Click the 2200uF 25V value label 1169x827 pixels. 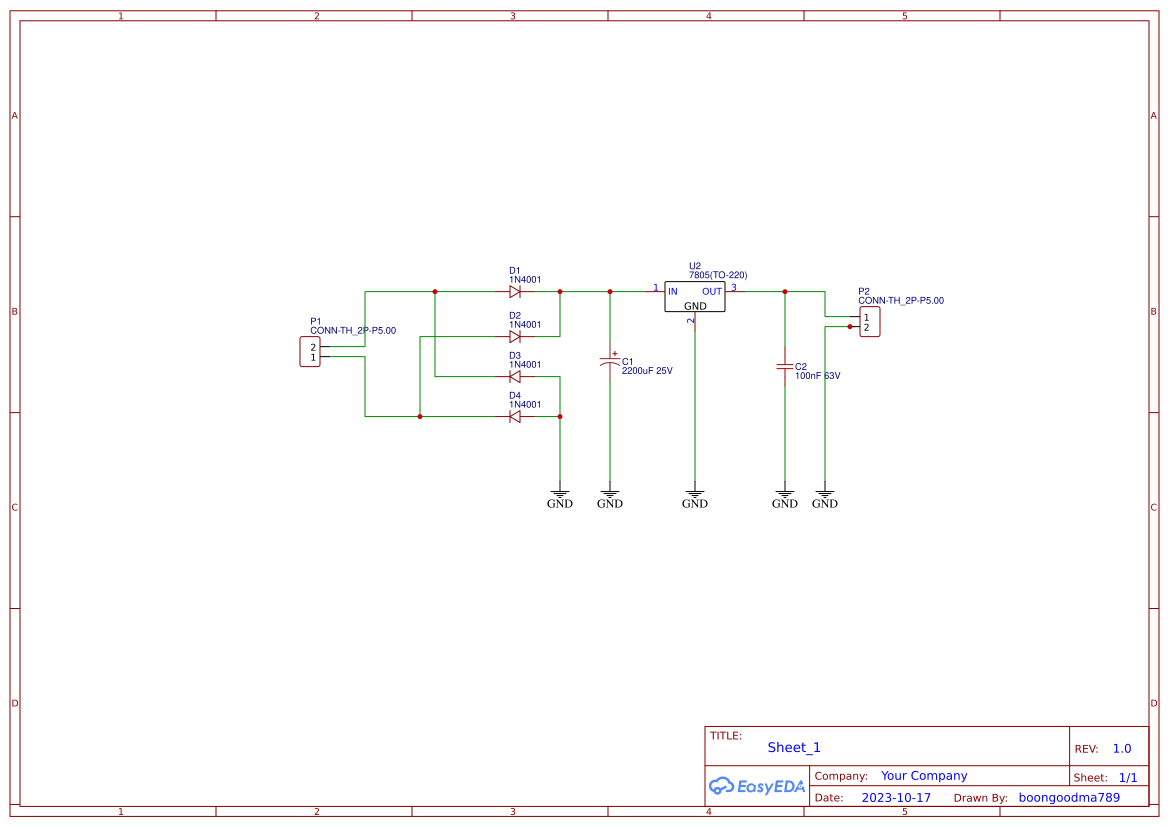647,371
